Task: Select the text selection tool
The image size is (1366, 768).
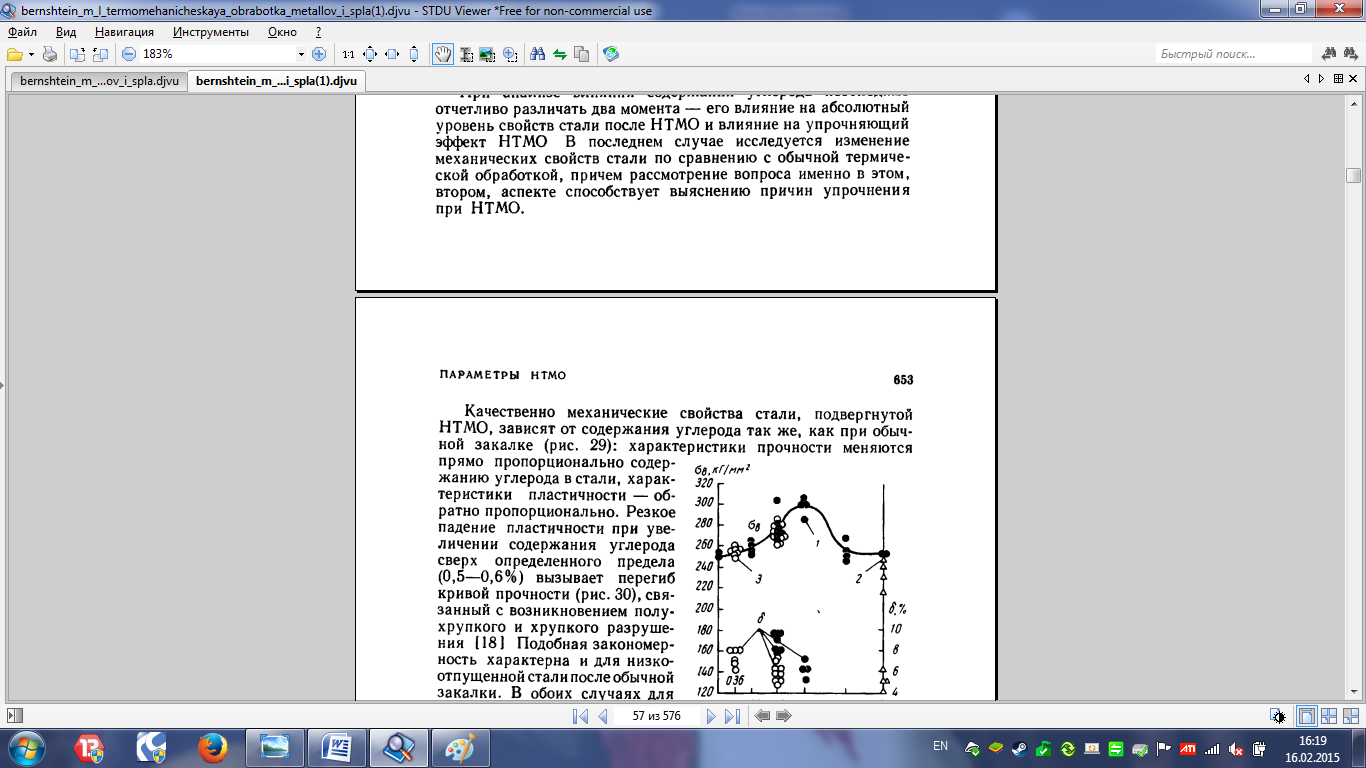Action: click(466, 54)
